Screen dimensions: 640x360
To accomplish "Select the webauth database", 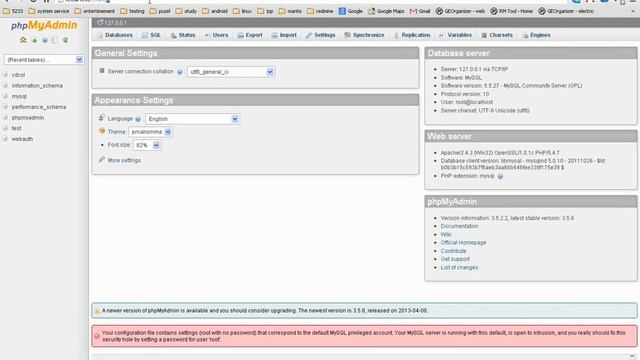I will pos(22,139).
